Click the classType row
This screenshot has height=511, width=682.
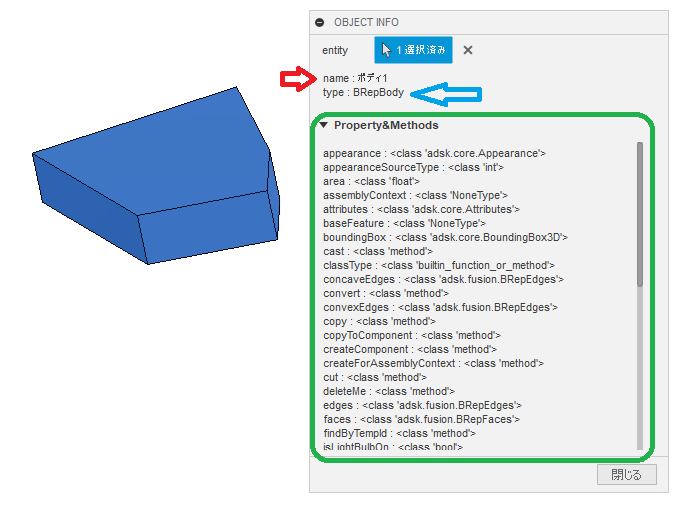[x=439, y=265]
